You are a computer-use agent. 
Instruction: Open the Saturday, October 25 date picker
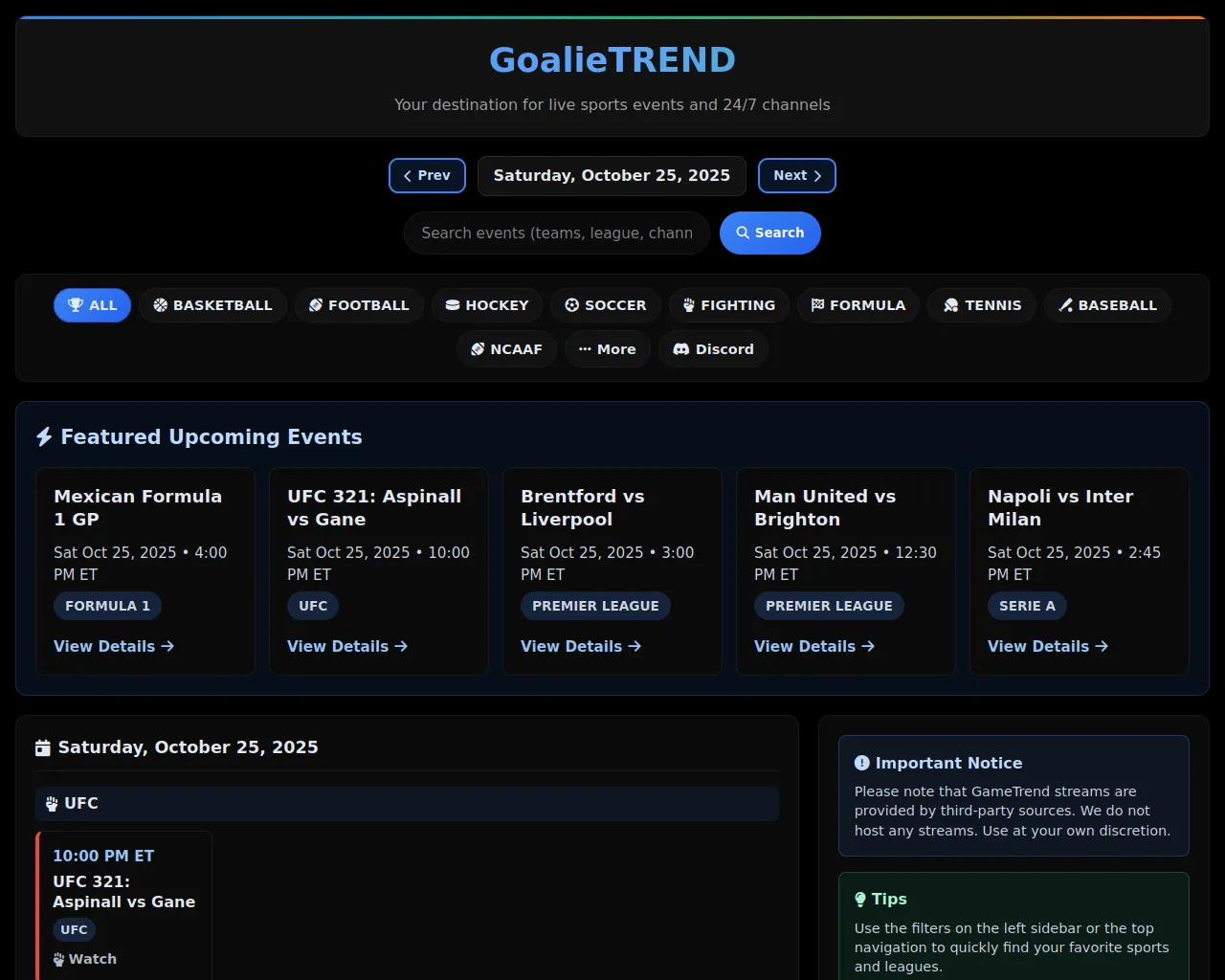612,176
